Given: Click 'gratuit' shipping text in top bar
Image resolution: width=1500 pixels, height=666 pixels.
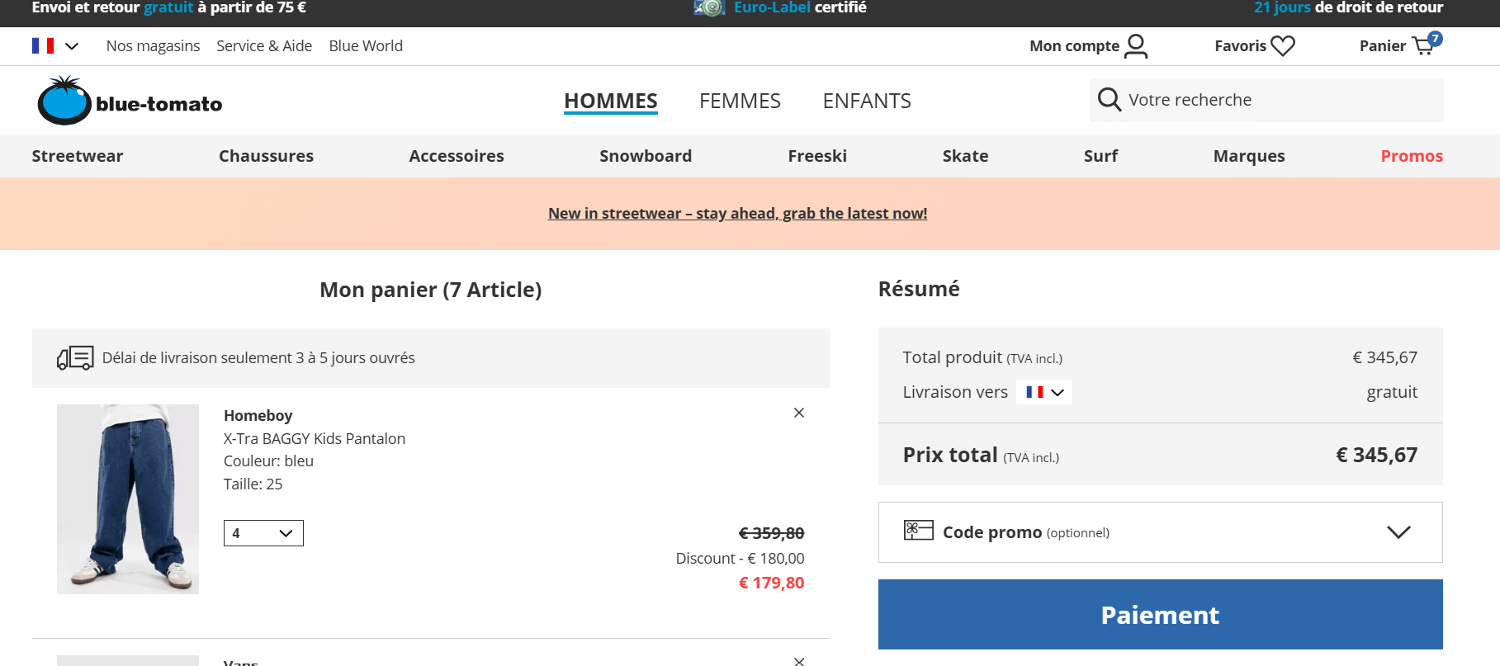Looking at the screenshot, I should click(x=168, y=8).
